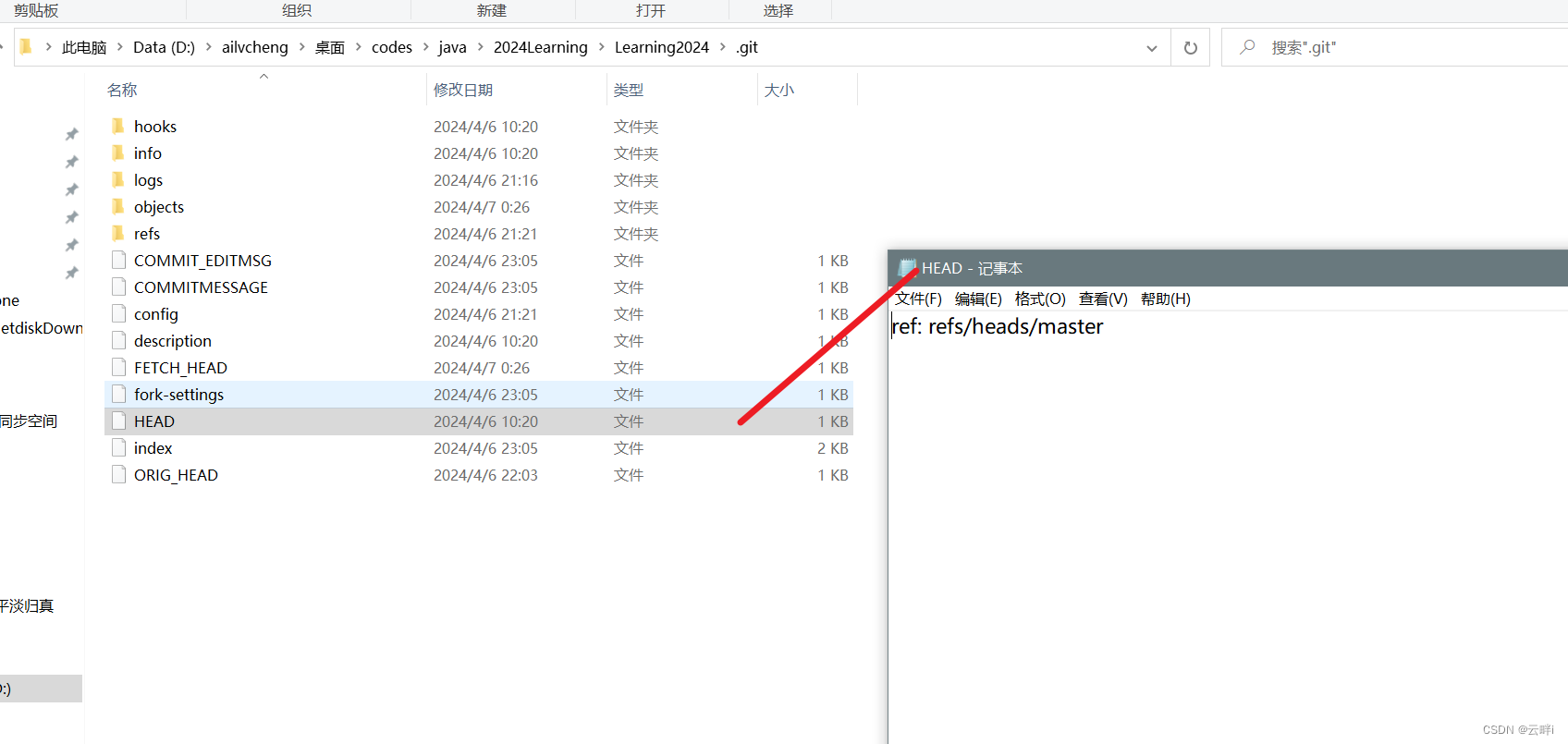This screenshot has width=1568, height=744.
Task: Select the fork-settings file name
Action: 178,395
